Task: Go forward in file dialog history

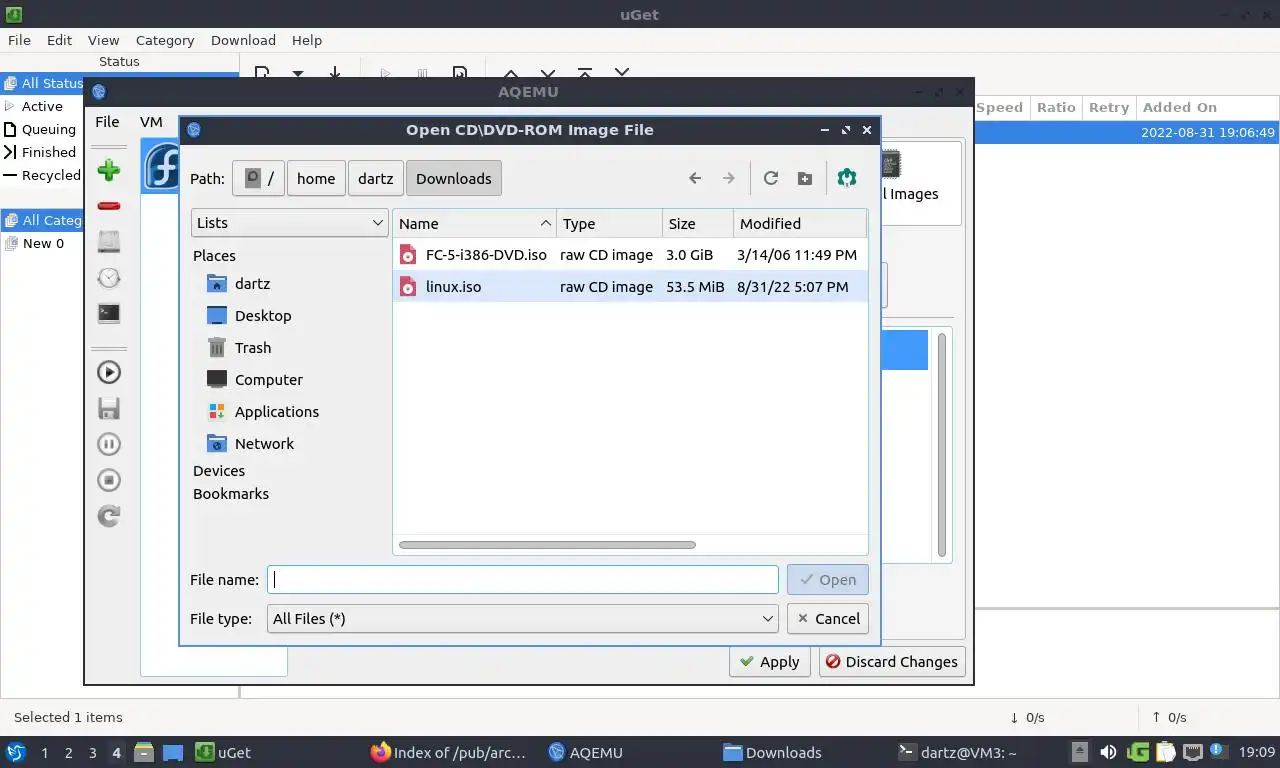Action: (x=729, y=178)
